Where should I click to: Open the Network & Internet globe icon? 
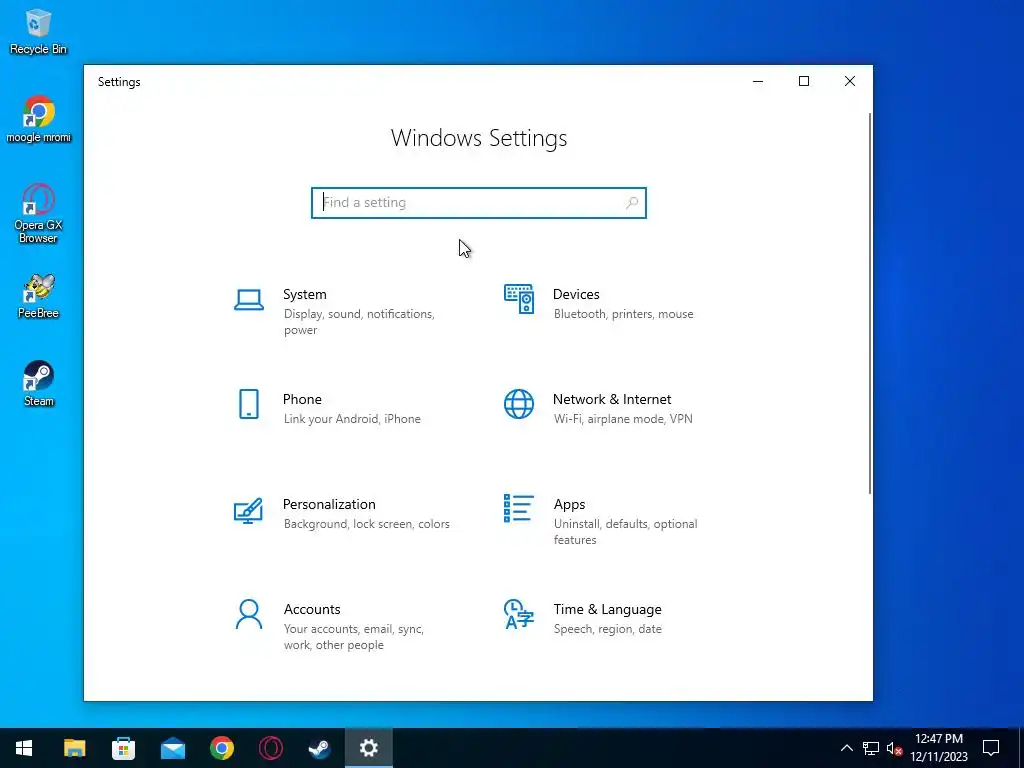coord(519,404)
